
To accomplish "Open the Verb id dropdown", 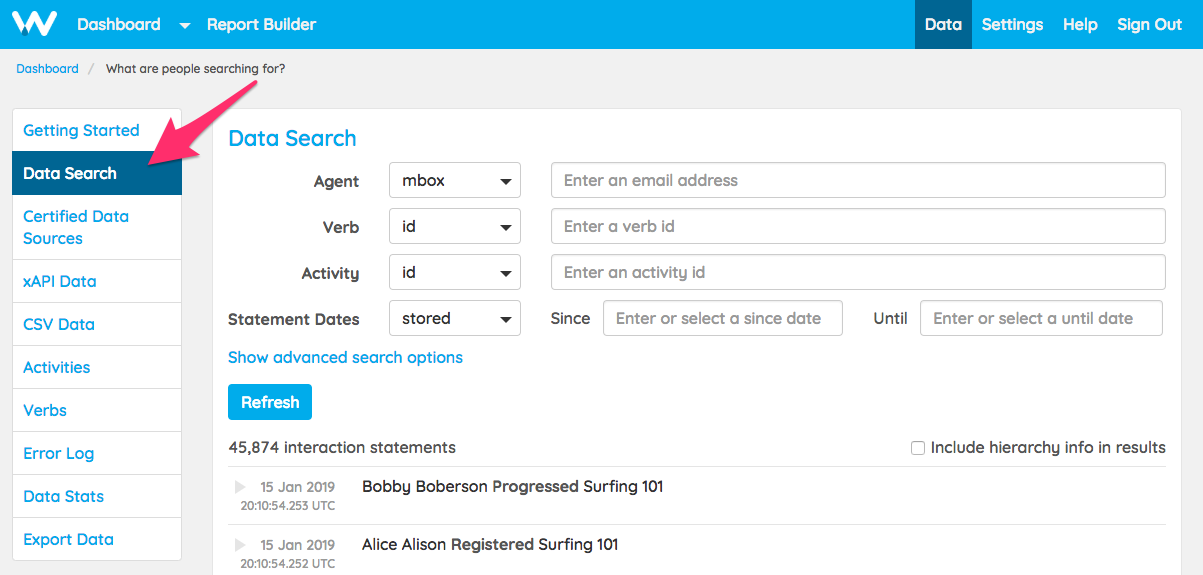I will pyautogui.click(x=455, y=227).
